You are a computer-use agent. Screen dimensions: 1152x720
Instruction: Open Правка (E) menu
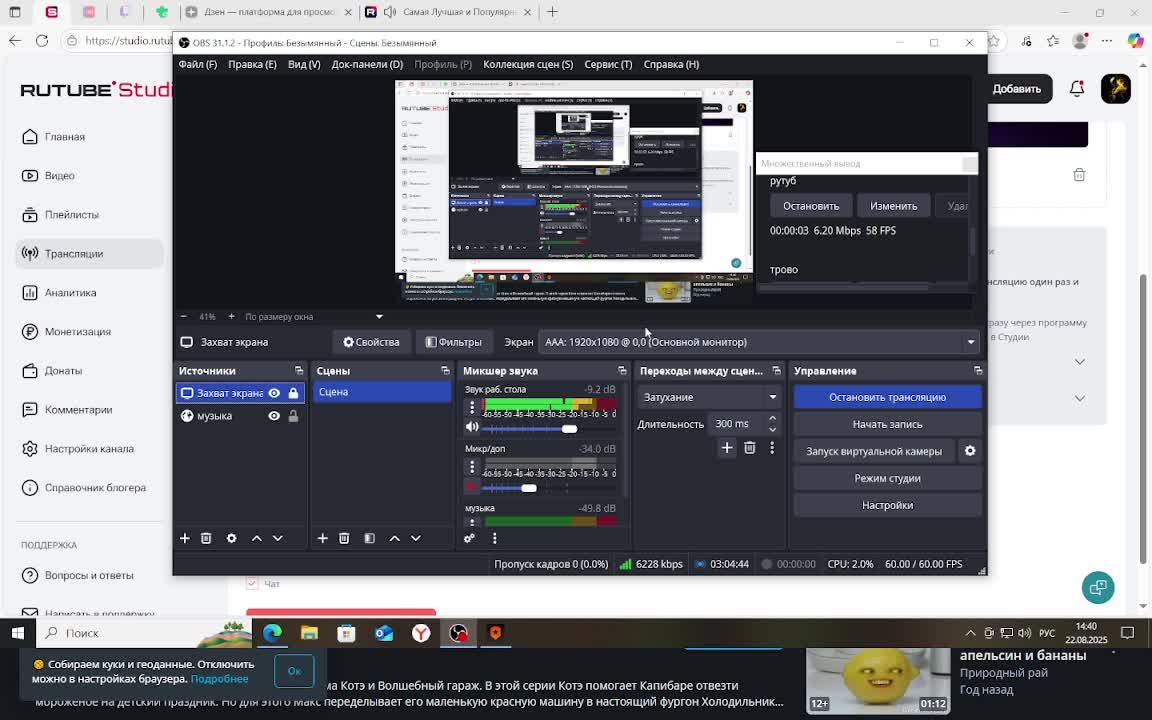coord(252,65)
